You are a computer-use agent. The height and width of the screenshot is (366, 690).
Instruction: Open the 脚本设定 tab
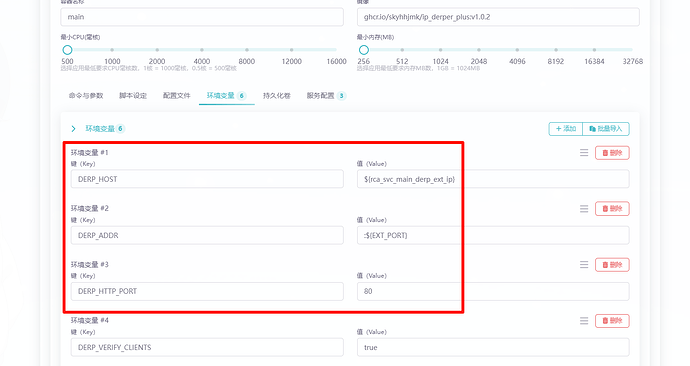[133, 95]
